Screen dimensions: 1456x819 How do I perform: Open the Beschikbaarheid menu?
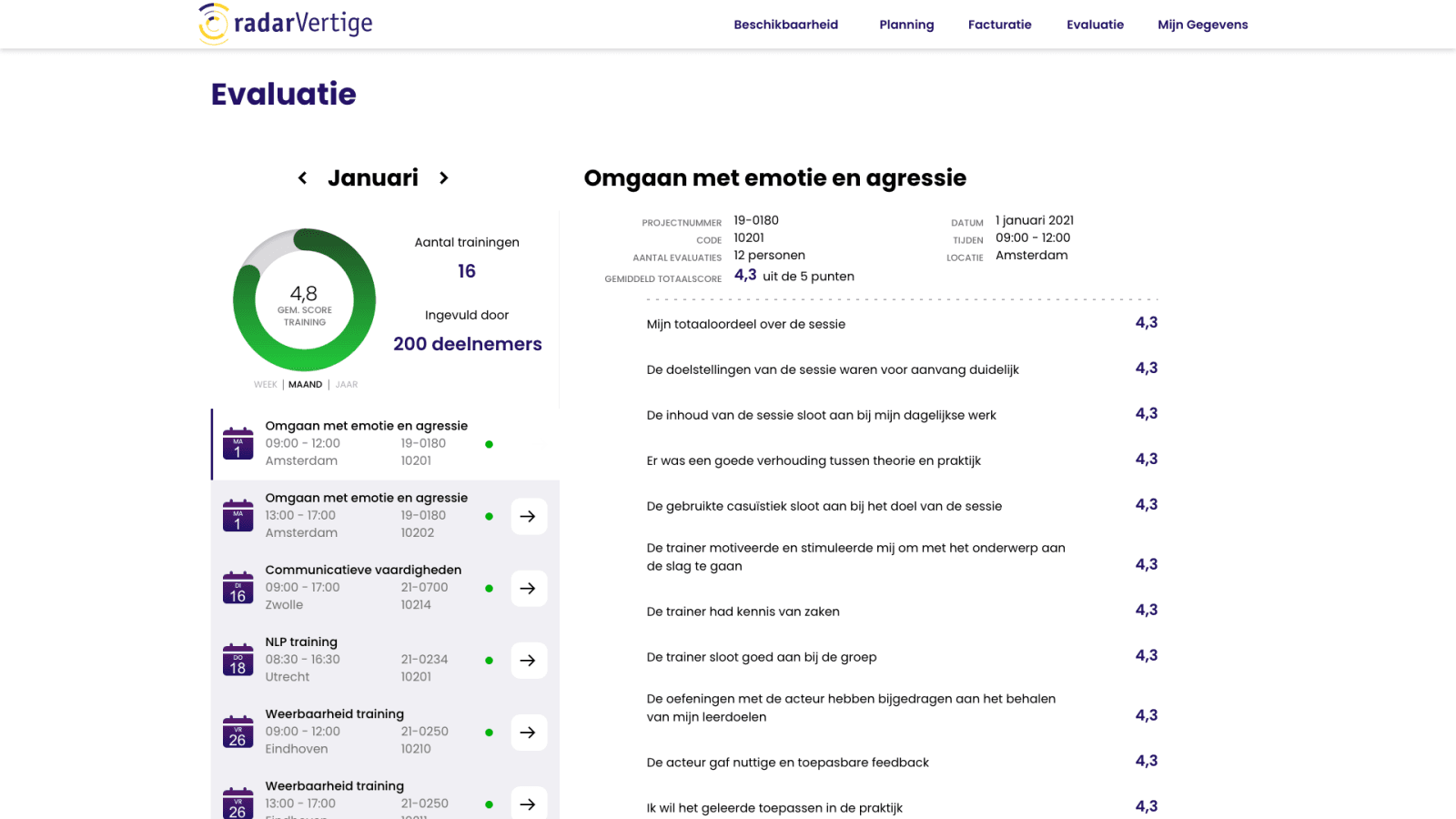[x=785, y=25]
